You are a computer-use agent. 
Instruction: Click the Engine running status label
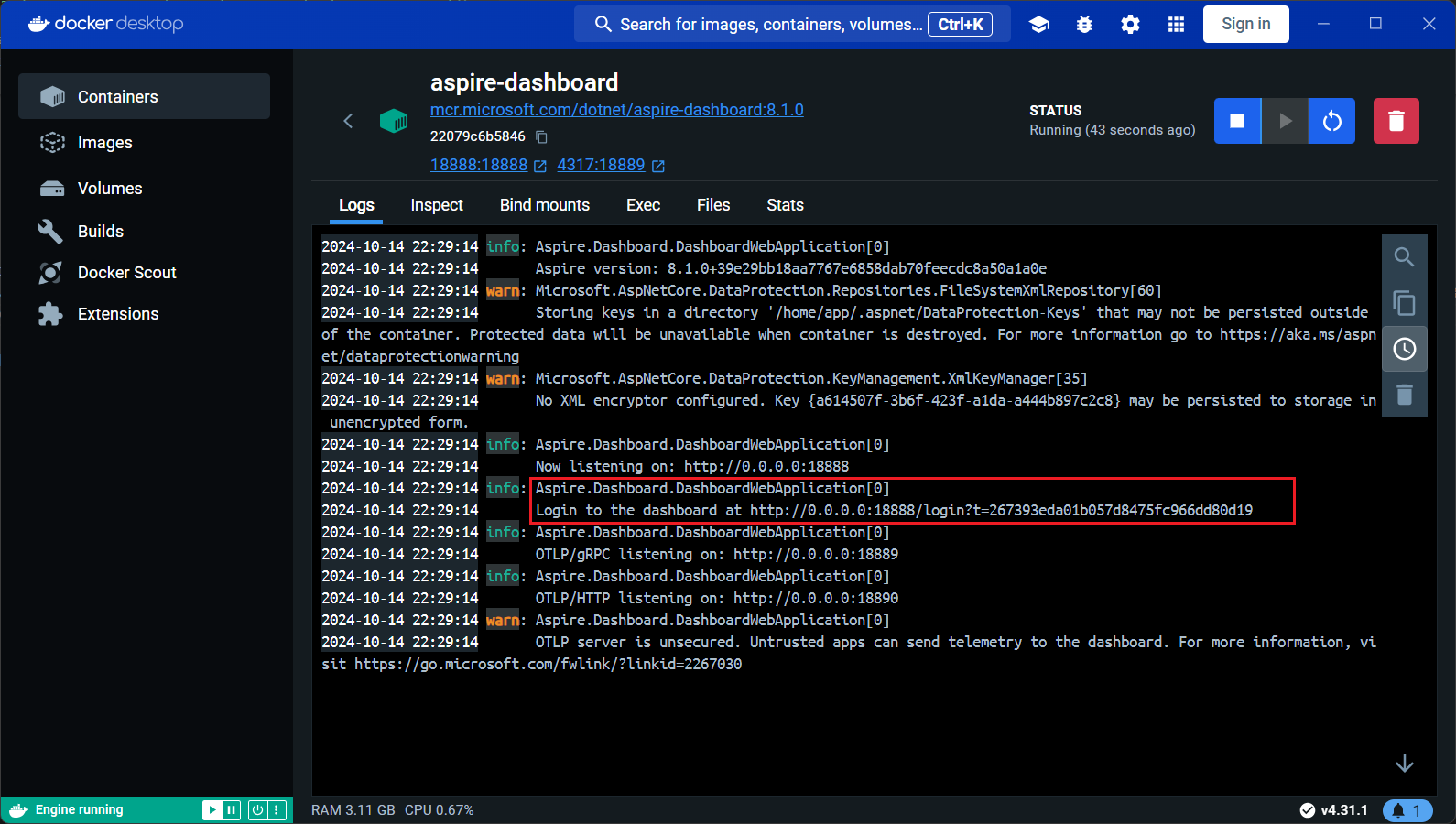click(x=79, y=809)
